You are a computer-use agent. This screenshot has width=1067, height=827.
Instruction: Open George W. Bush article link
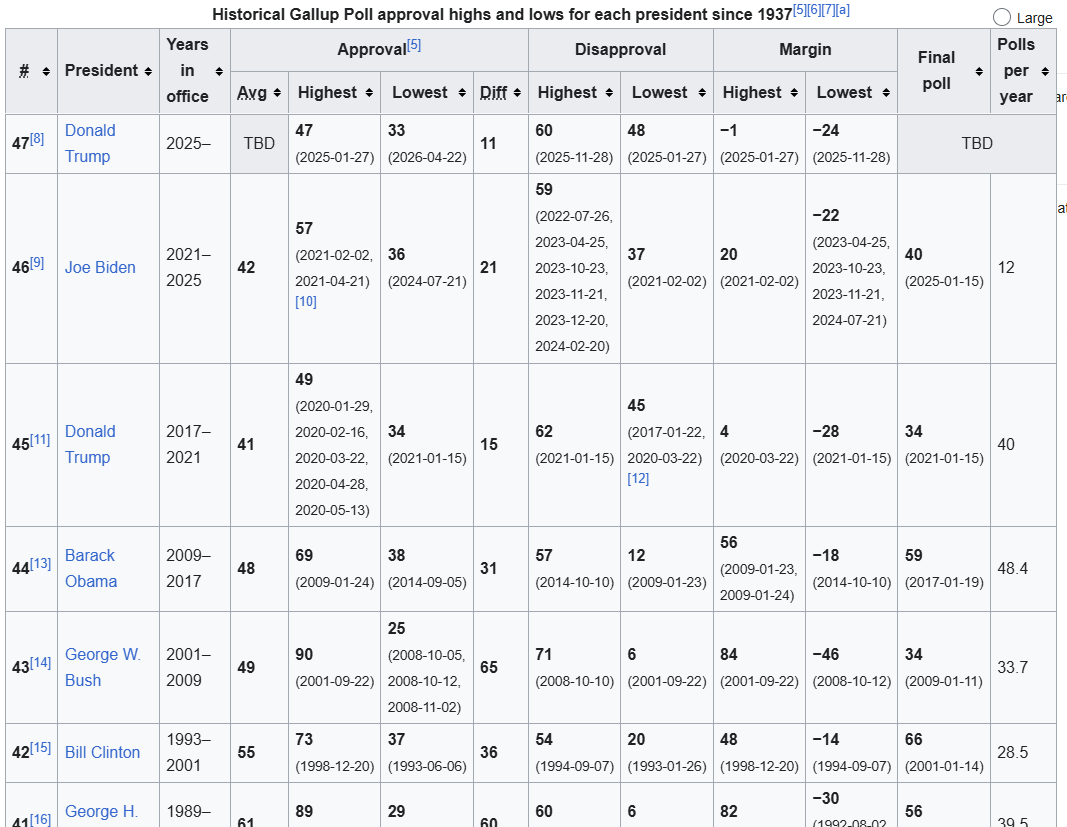click(x=102, y=667)
